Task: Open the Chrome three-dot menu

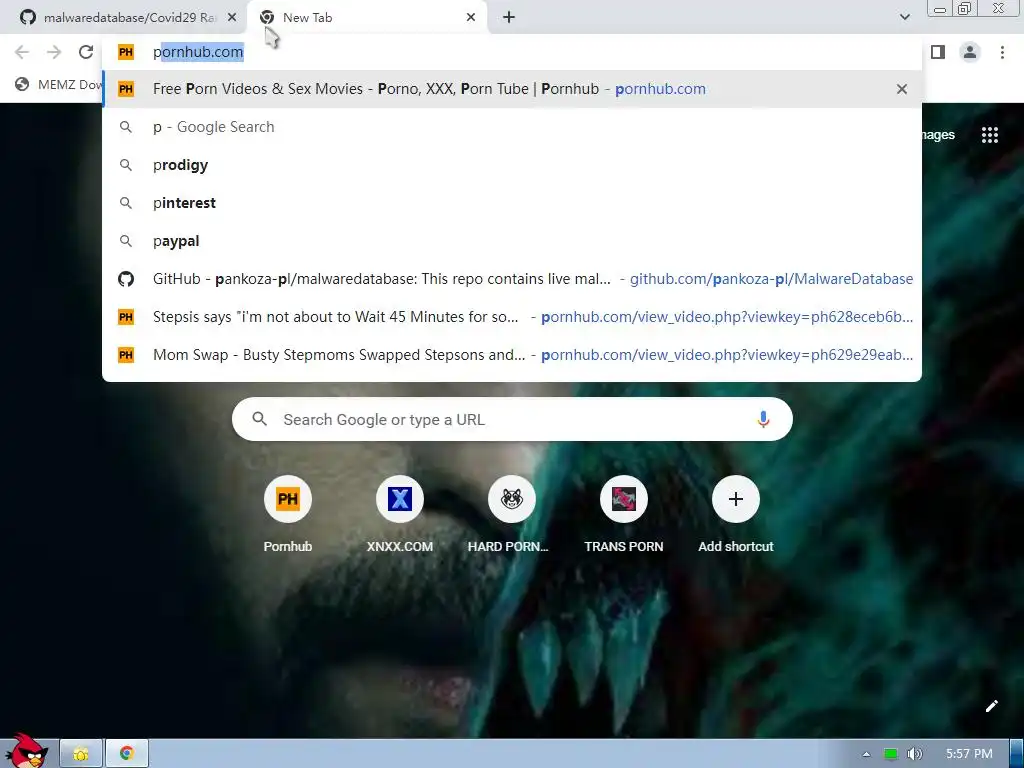Action: pos(1002,52)
